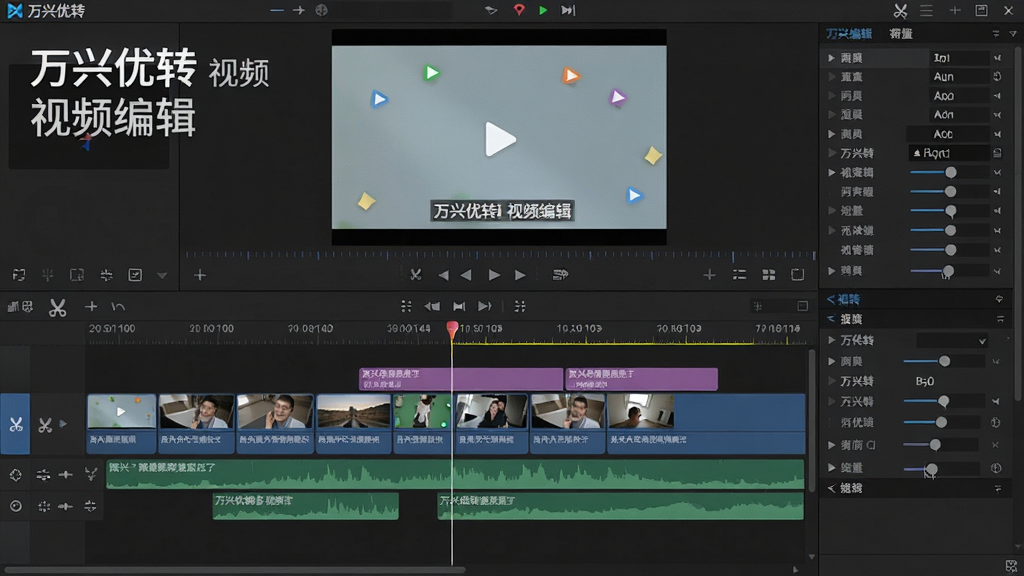Click the highlighted blue scissors track button

15,424
